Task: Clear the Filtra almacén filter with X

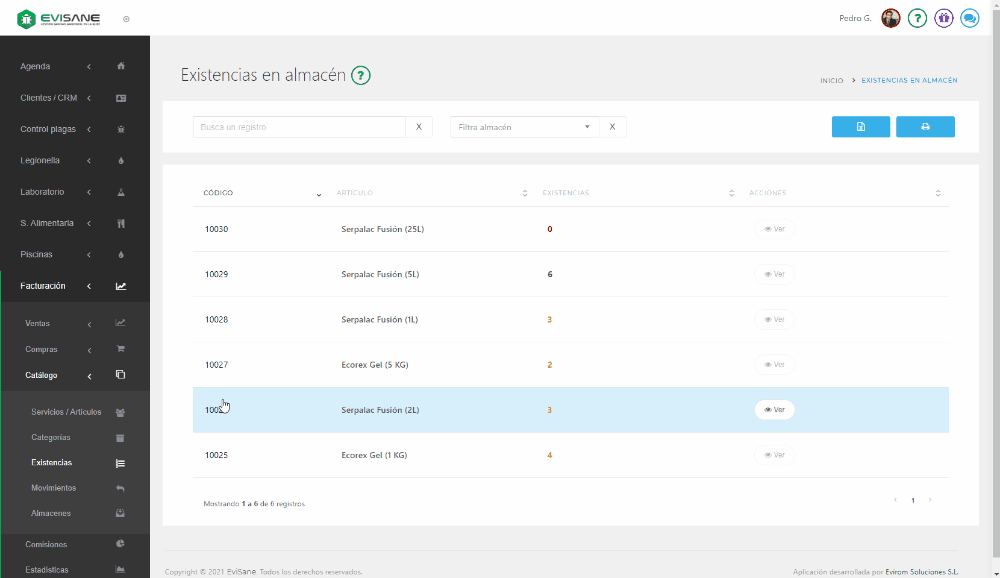Action: (x=613, y=127)
